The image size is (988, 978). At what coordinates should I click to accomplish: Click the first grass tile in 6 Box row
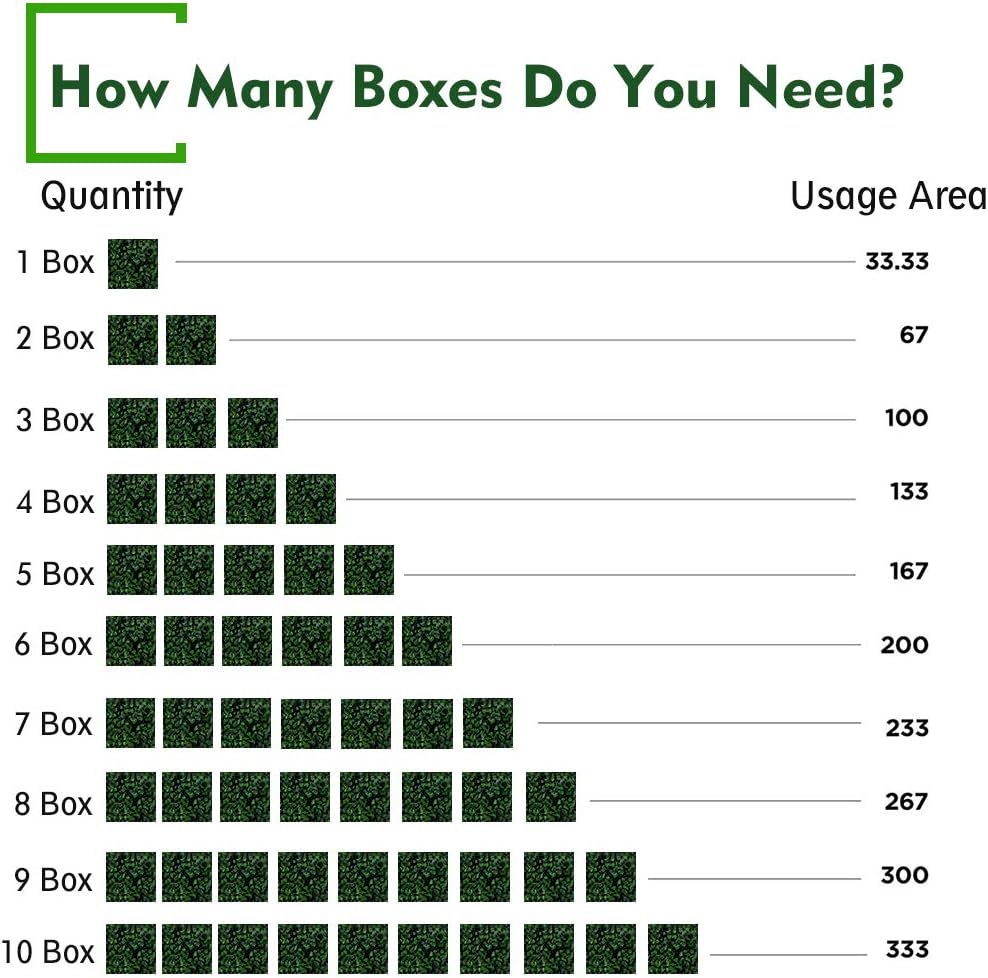131,641
